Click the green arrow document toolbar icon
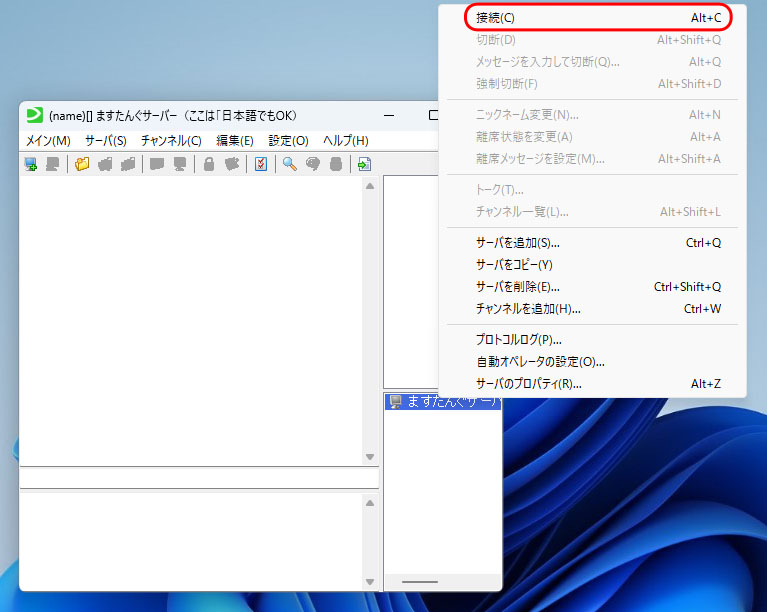The image size is (767, 612). point(364,164)
